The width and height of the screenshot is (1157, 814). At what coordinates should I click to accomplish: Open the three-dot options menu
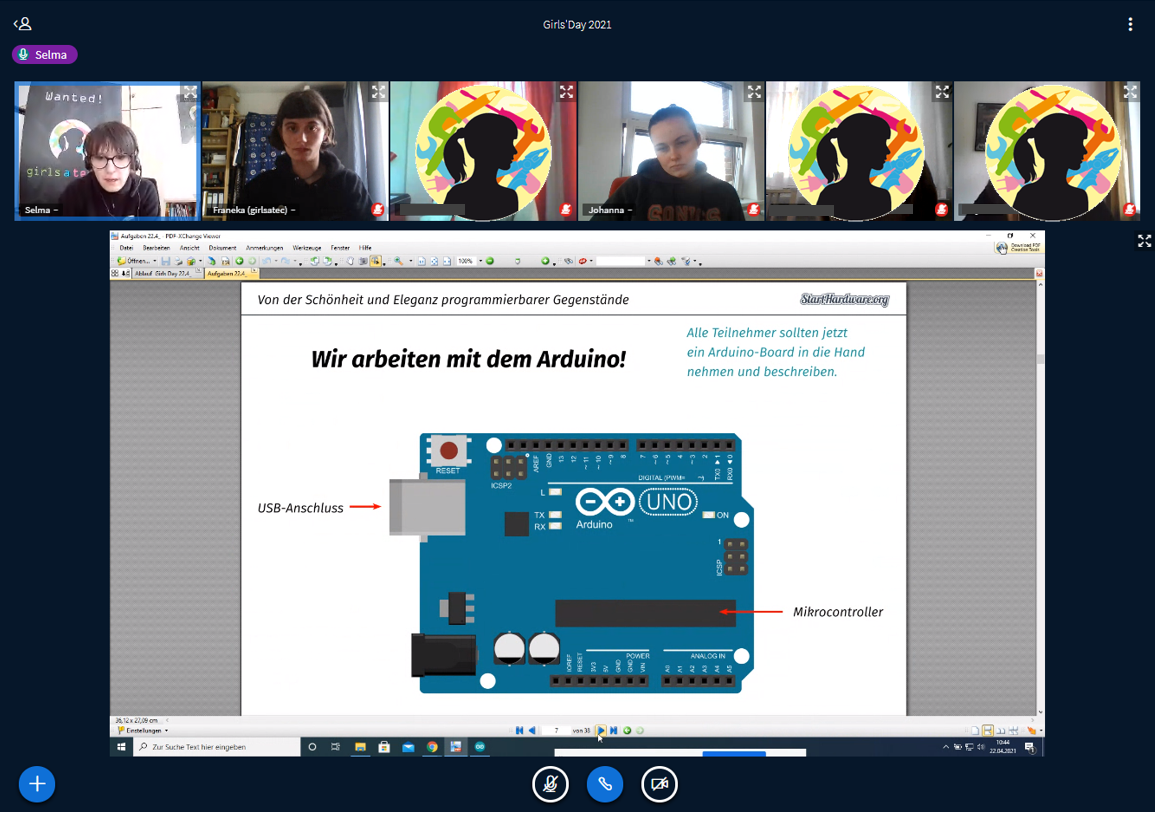tap(1130, 24)
